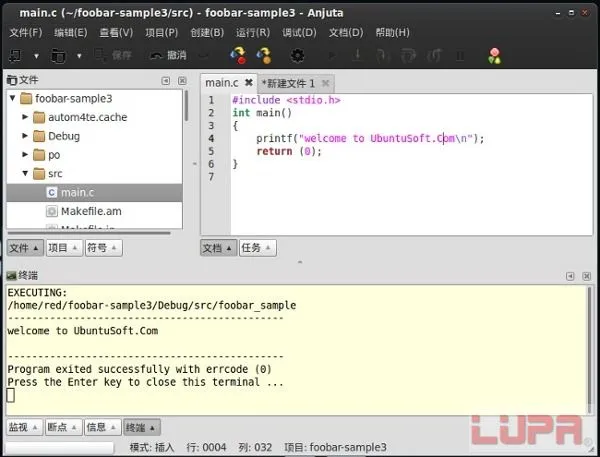Click the C file icon beside main.c
The image size is (600, 457).
52,192
